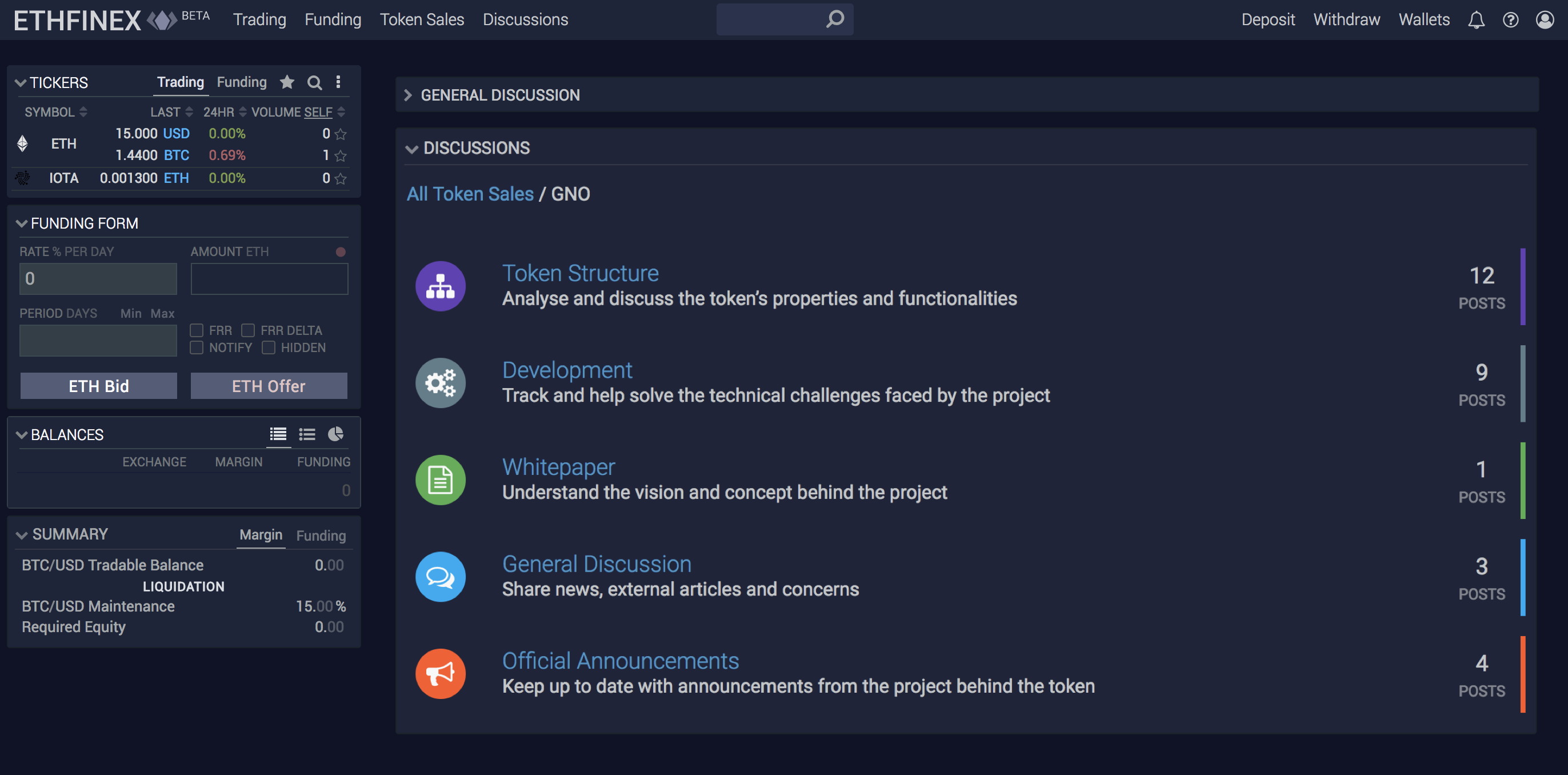Image resolution: width=1568 pixels, height=775 pixels.
Task: Enable the FRR checkbox
Action: pos(197,330)
